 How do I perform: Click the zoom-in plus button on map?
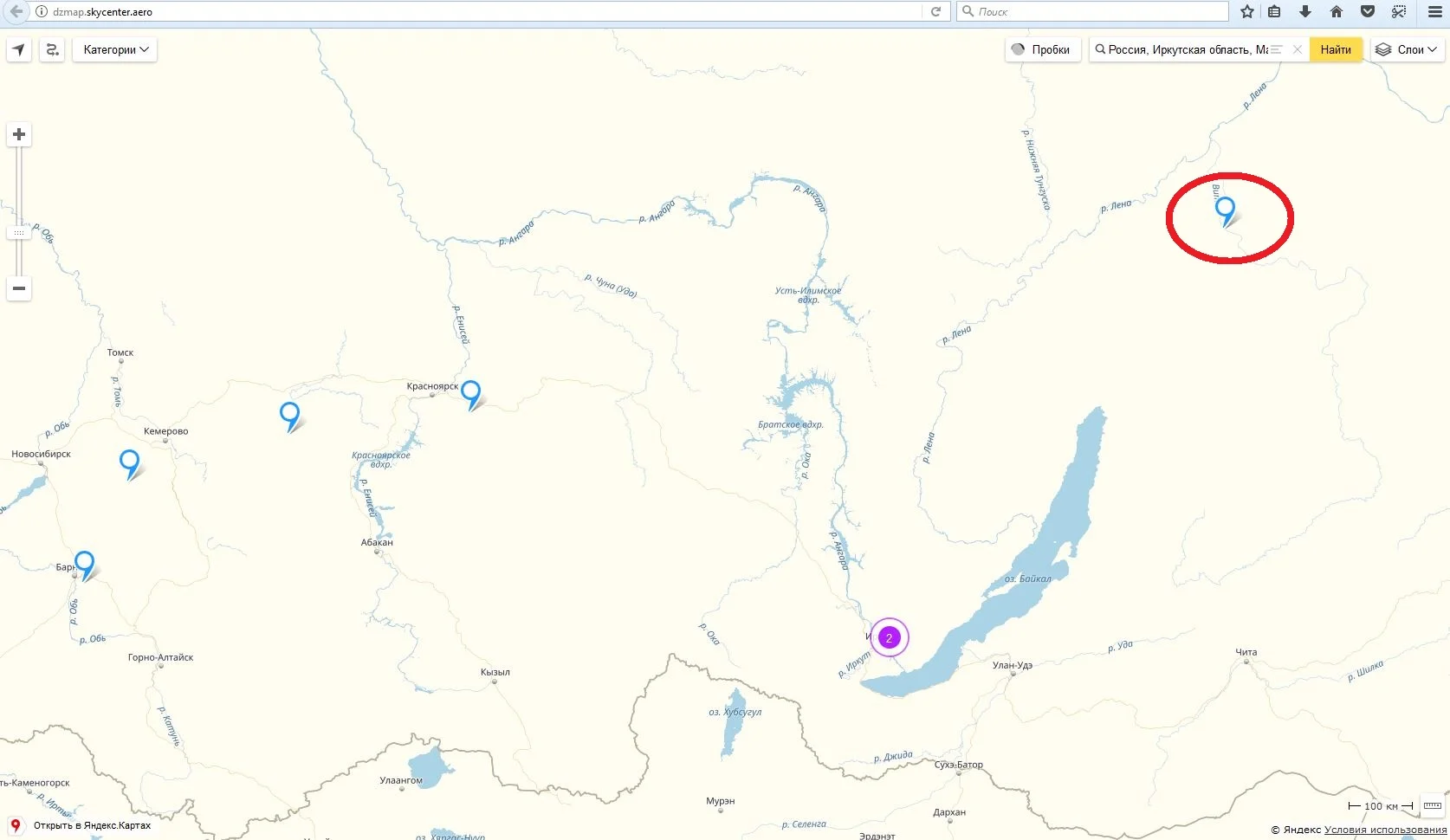tap(17, 134)
